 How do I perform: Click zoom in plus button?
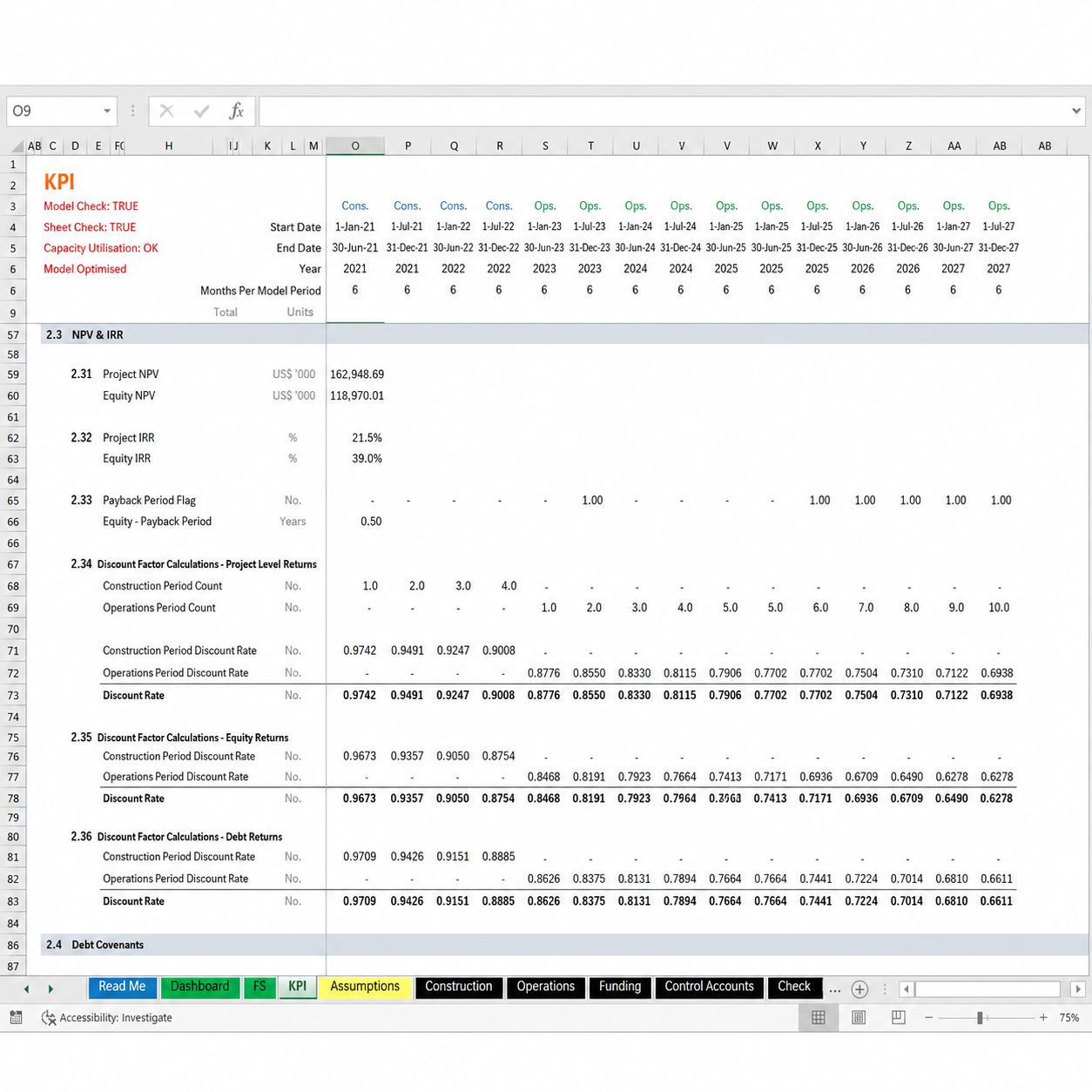[x=1043, y=1017]
